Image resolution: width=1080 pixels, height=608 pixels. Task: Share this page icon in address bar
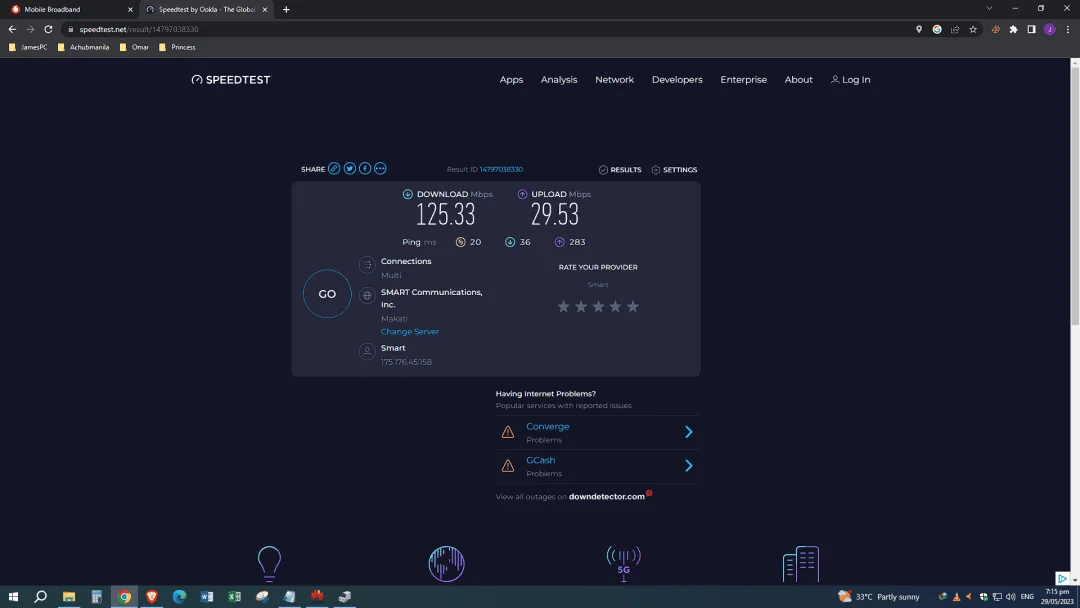pyautogui.click(x=955, y=29)
